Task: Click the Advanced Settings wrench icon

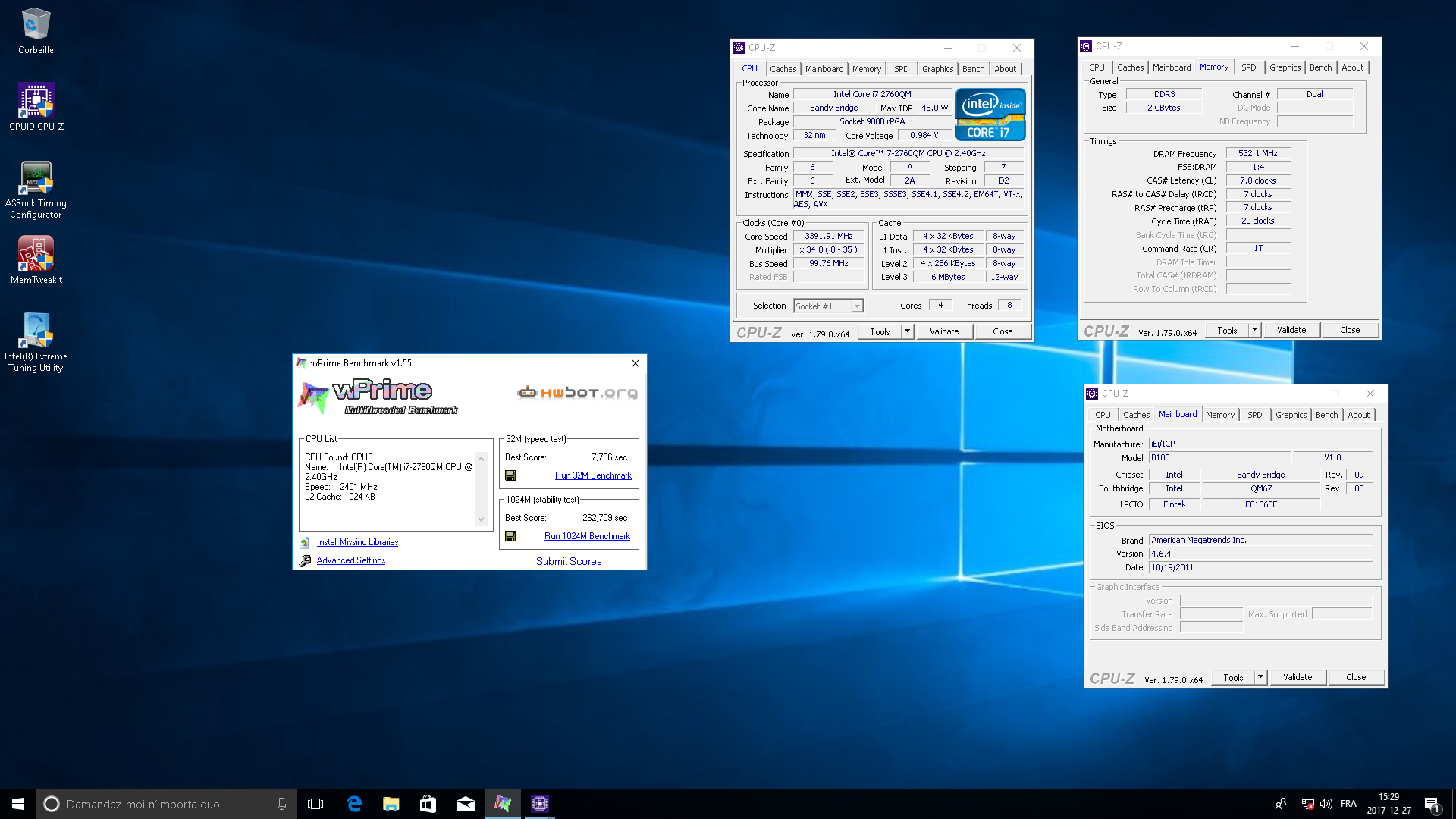Action: (305, 560)
